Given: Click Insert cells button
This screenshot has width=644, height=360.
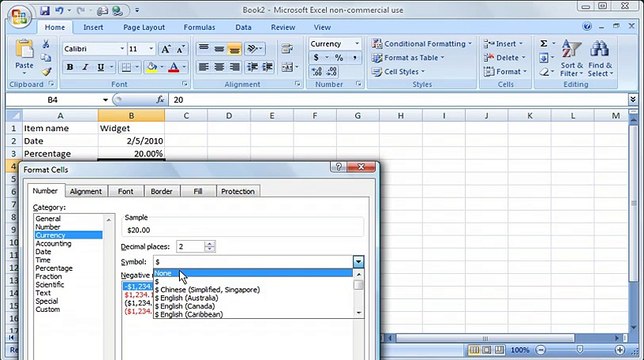Looking at the screenshot, I should tap(503, 44).
